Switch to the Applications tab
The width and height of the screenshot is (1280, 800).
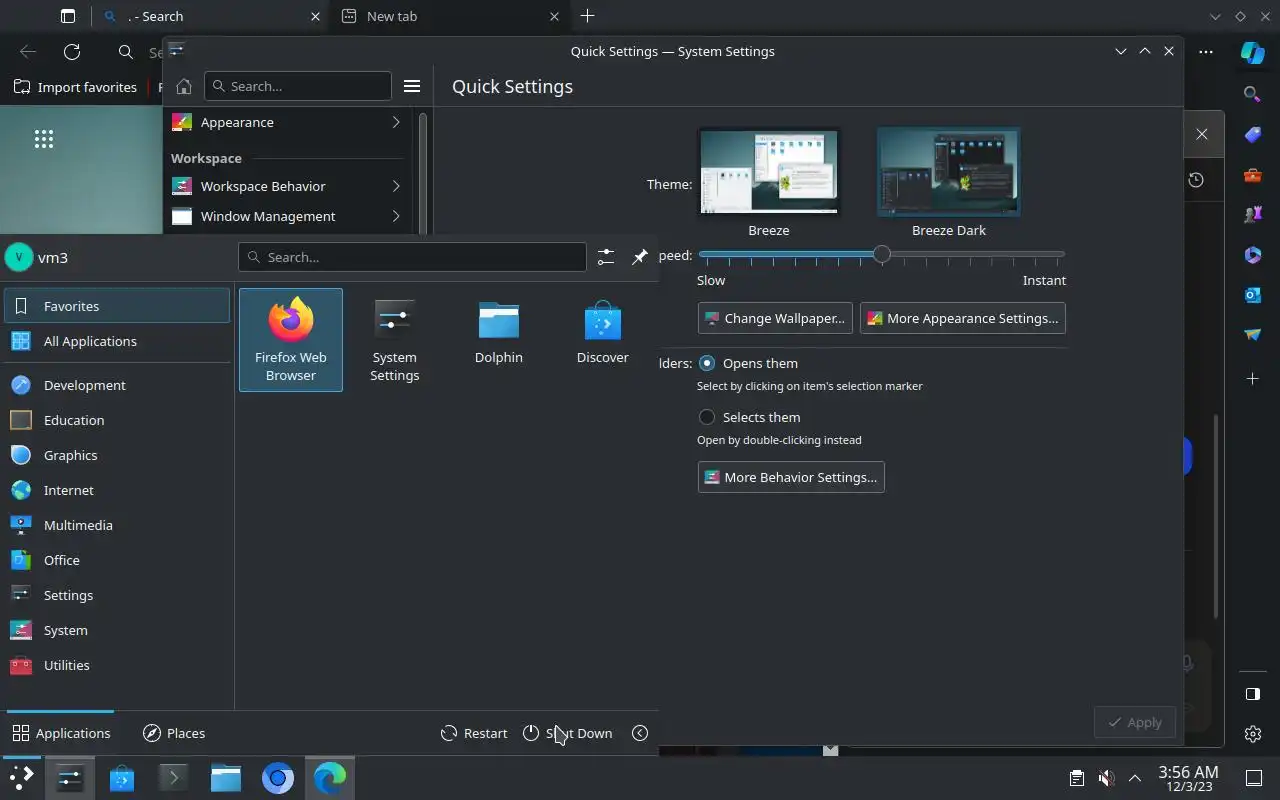point(61,733)
